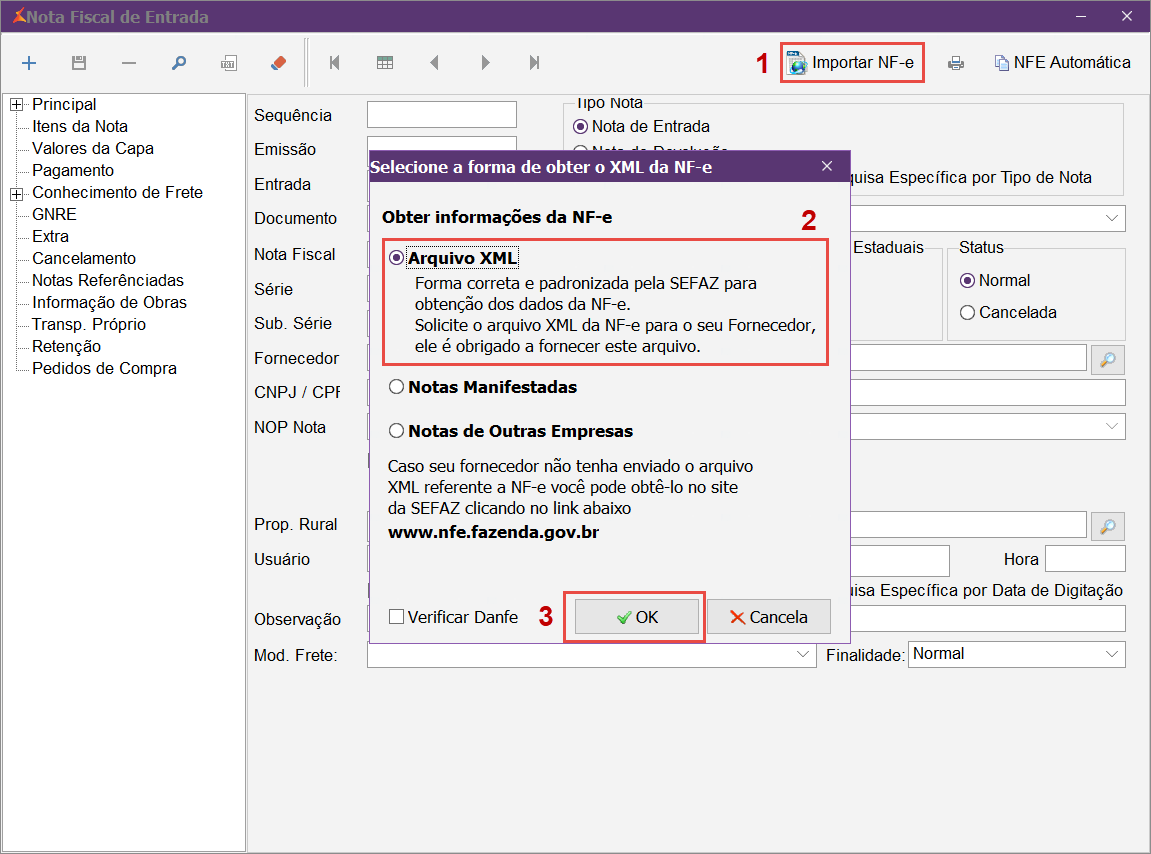
Task: Expand Conhecimento de Frete tree node
Action: pyautogui.click(x=16, y=194)
